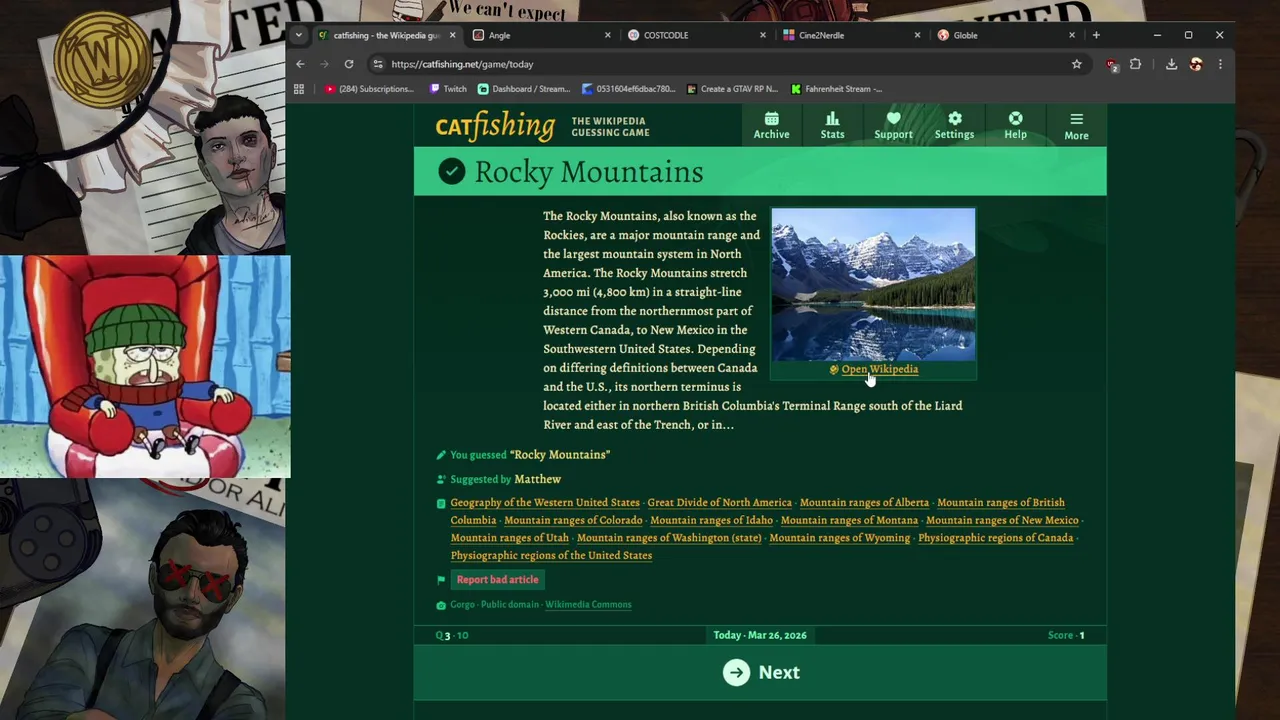Screen dimensions: 1280x720
Task: Click the Report bad article button
Action: 497,580
